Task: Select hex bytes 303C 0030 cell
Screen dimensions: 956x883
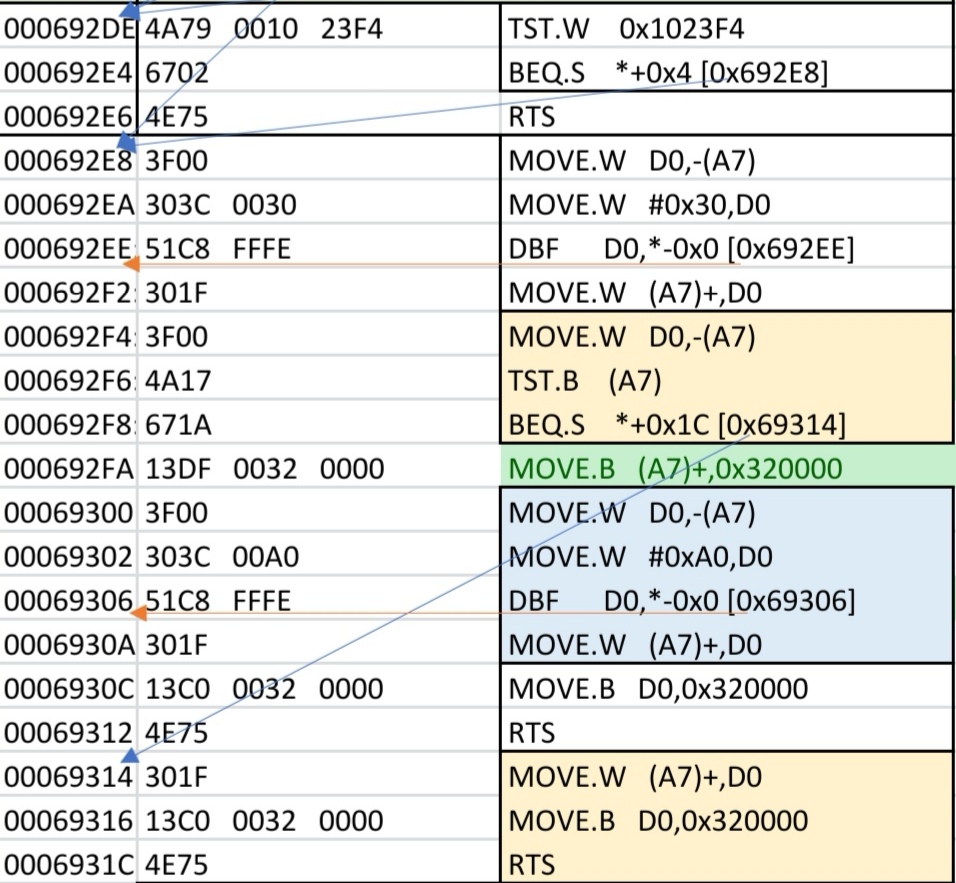Action: coord(318,204)
